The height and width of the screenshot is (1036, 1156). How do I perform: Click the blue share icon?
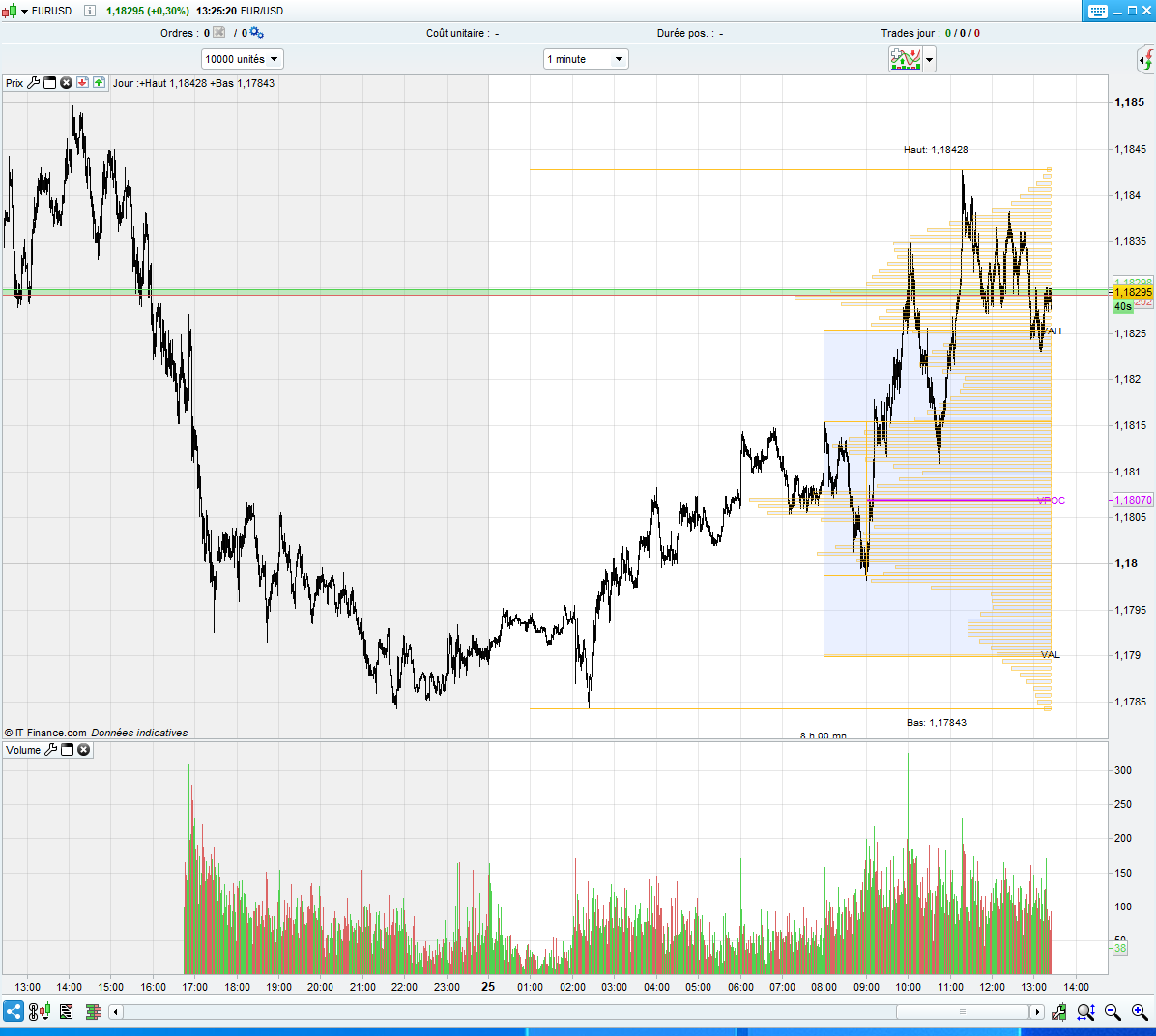[14, 1011]
